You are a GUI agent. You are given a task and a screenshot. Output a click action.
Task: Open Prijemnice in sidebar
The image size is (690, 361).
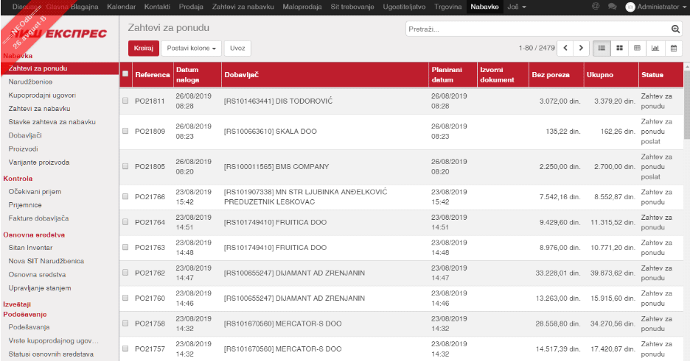(25, 205)
